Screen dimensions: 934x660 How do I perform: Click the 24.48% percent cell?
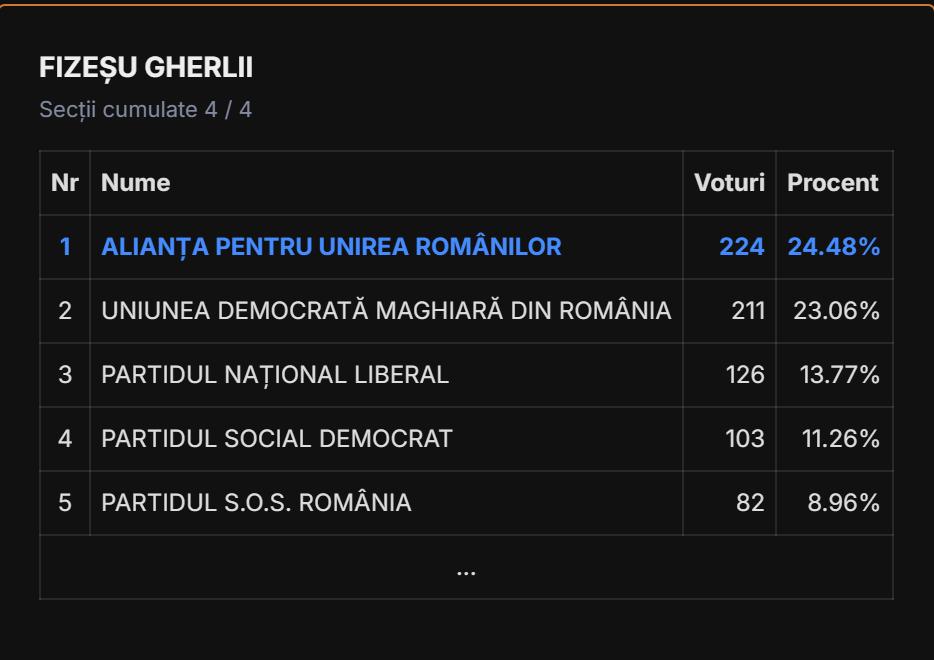point(834,247)
